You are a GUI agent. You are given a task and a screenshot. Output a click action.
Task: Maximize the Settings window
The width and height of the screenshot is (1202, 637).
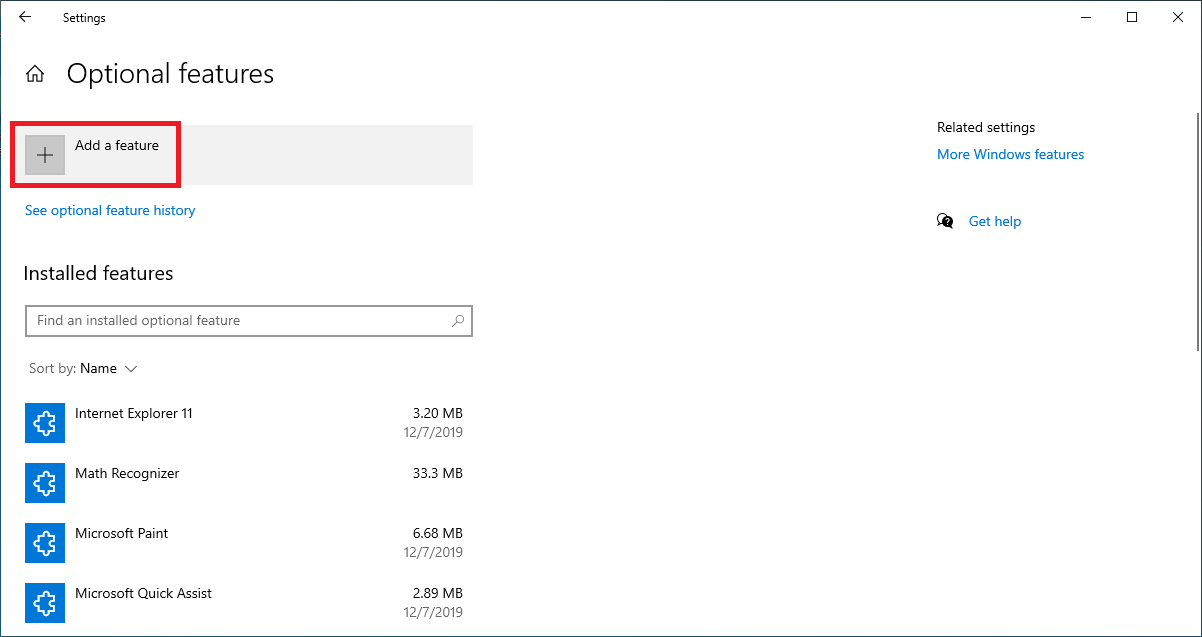click(x=1132, y=17)
